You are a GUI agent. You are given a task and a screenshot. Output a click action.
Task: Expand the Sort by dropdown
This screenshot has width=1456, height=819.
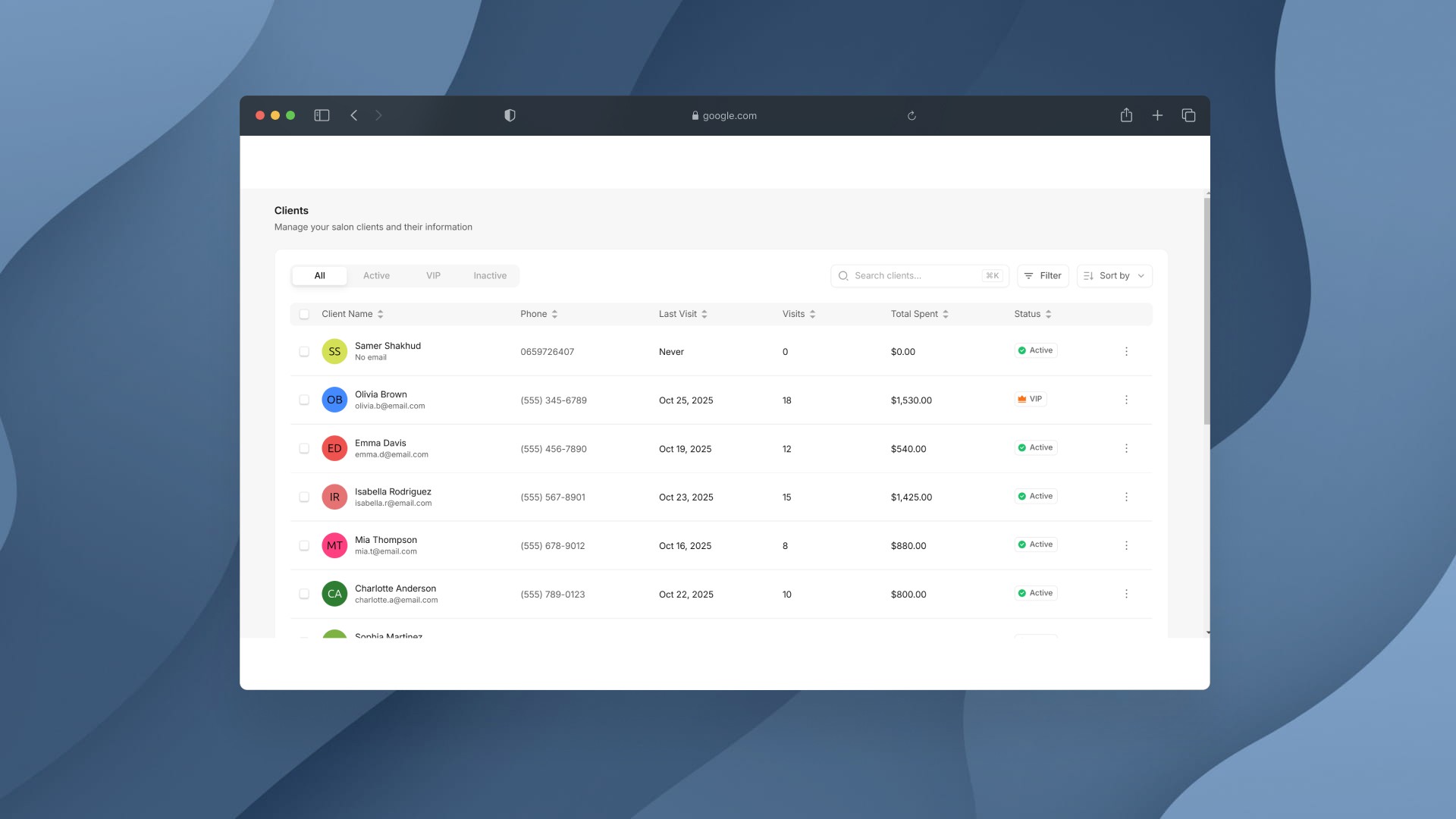click(x=1114, y=276)
